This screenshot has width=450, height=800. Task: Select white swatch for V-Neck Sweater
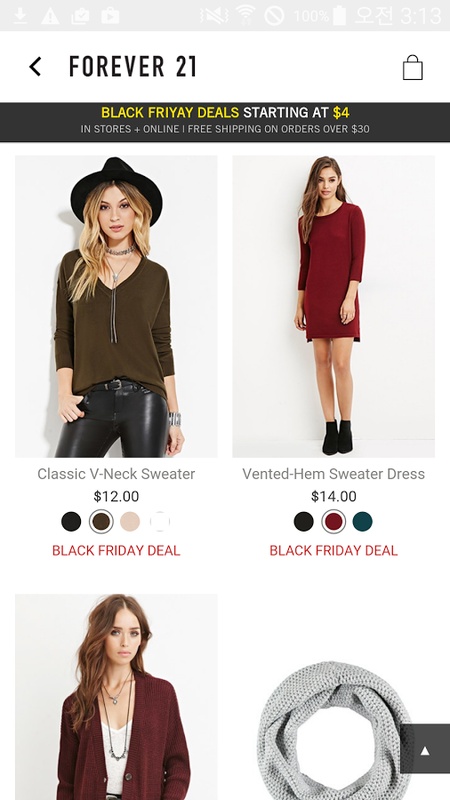(160, 521)
